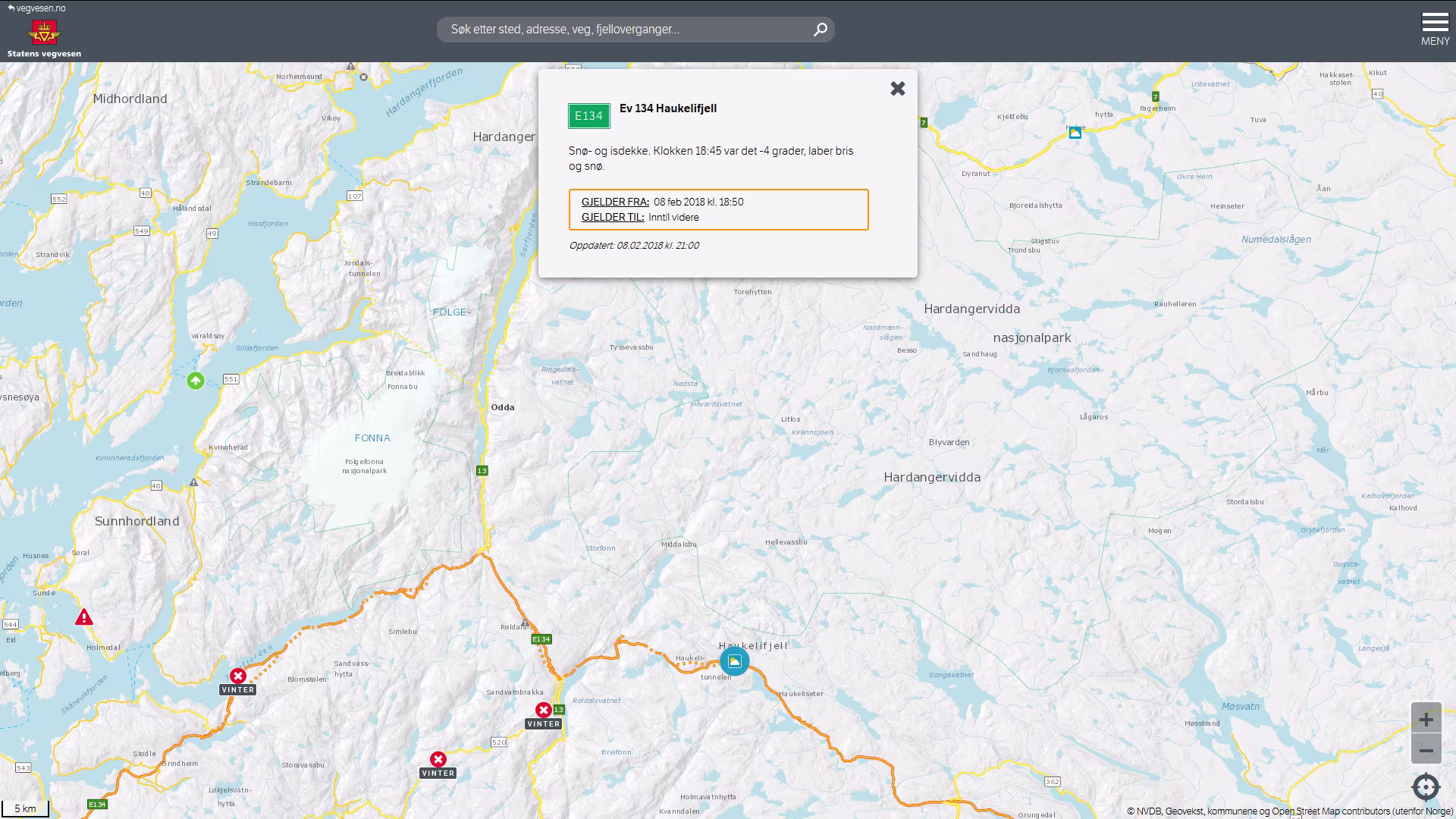Click the red warning triangle near Sunde

[x=84, y=617]
